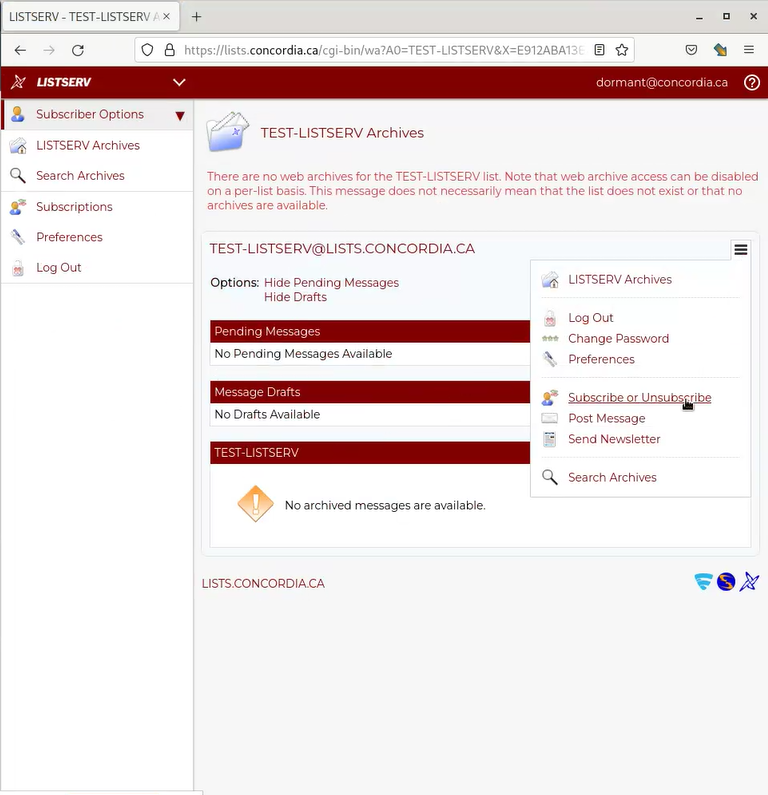Select the LISTSERV - TEST-LISTSERV browser tab
768x795 pixels.
(x=90, y=17)
